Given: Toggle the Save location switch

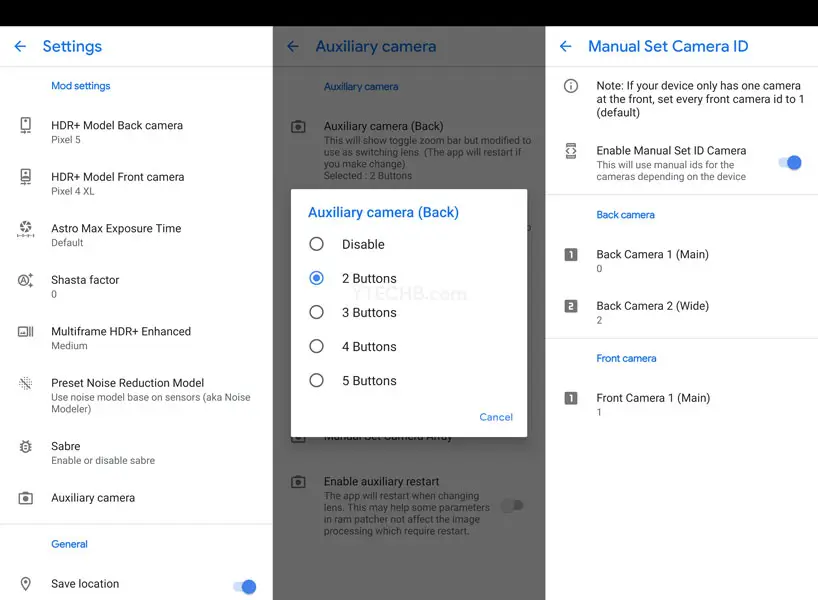Looking at the screenshot, I should click(245, 586).
